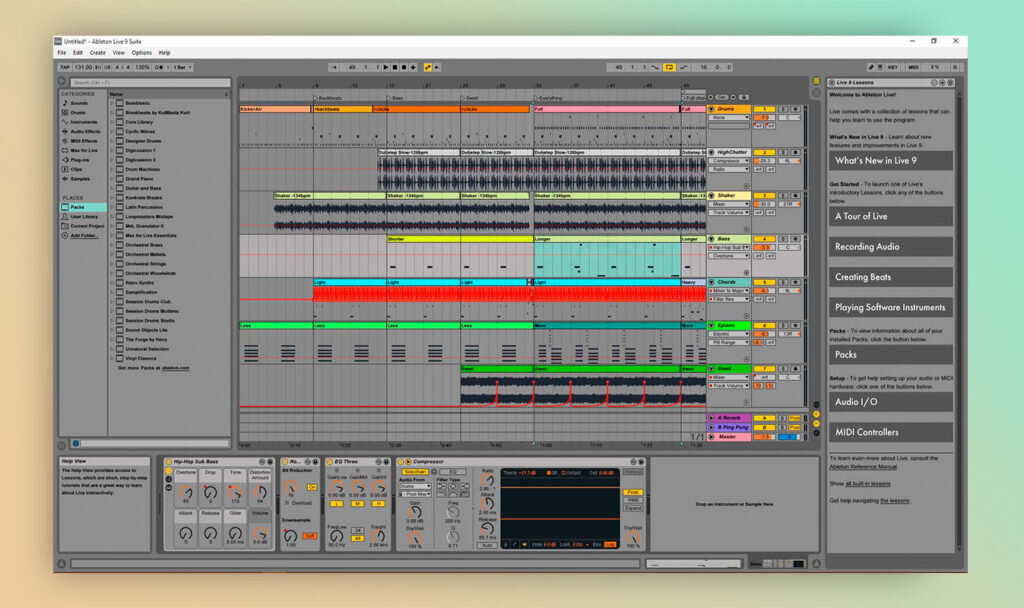Viewport: 1024px width, 608px height.
Task: Open the Options menu
Action: [142, 53]
